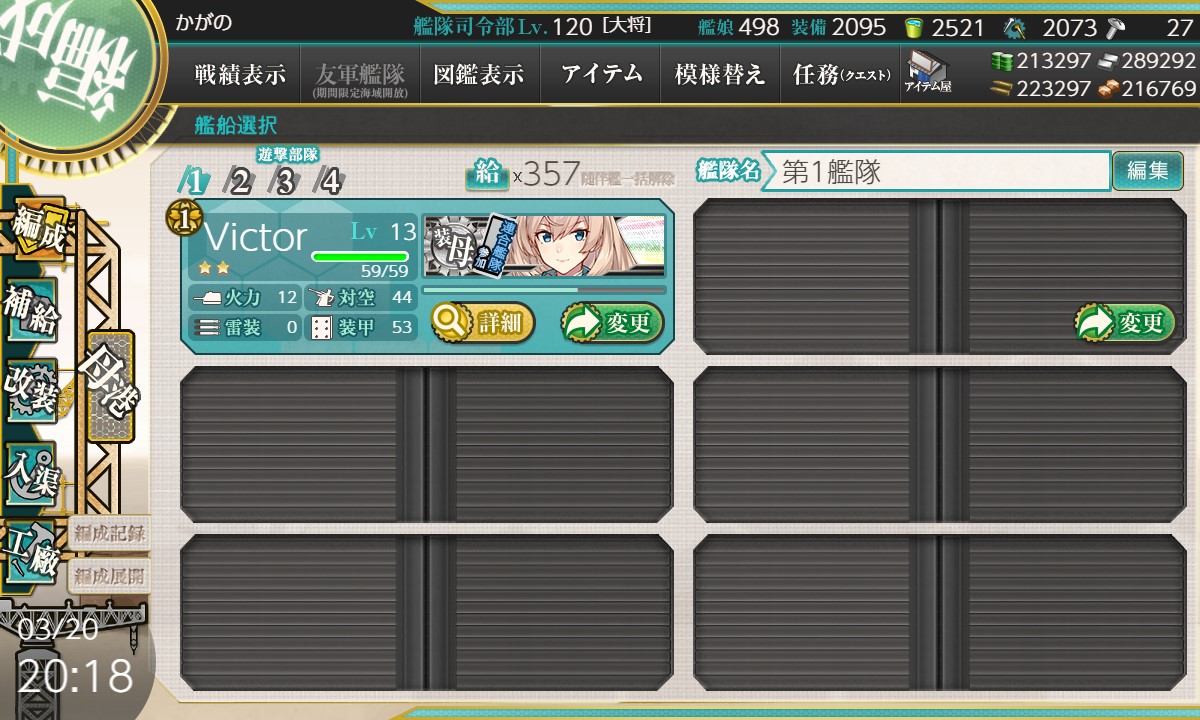Image resolution: width=1200 pixels, height=720 pixels.
Task: Switch to fleet 3 遊撃部隊 tab
Action: click(286, 181)
